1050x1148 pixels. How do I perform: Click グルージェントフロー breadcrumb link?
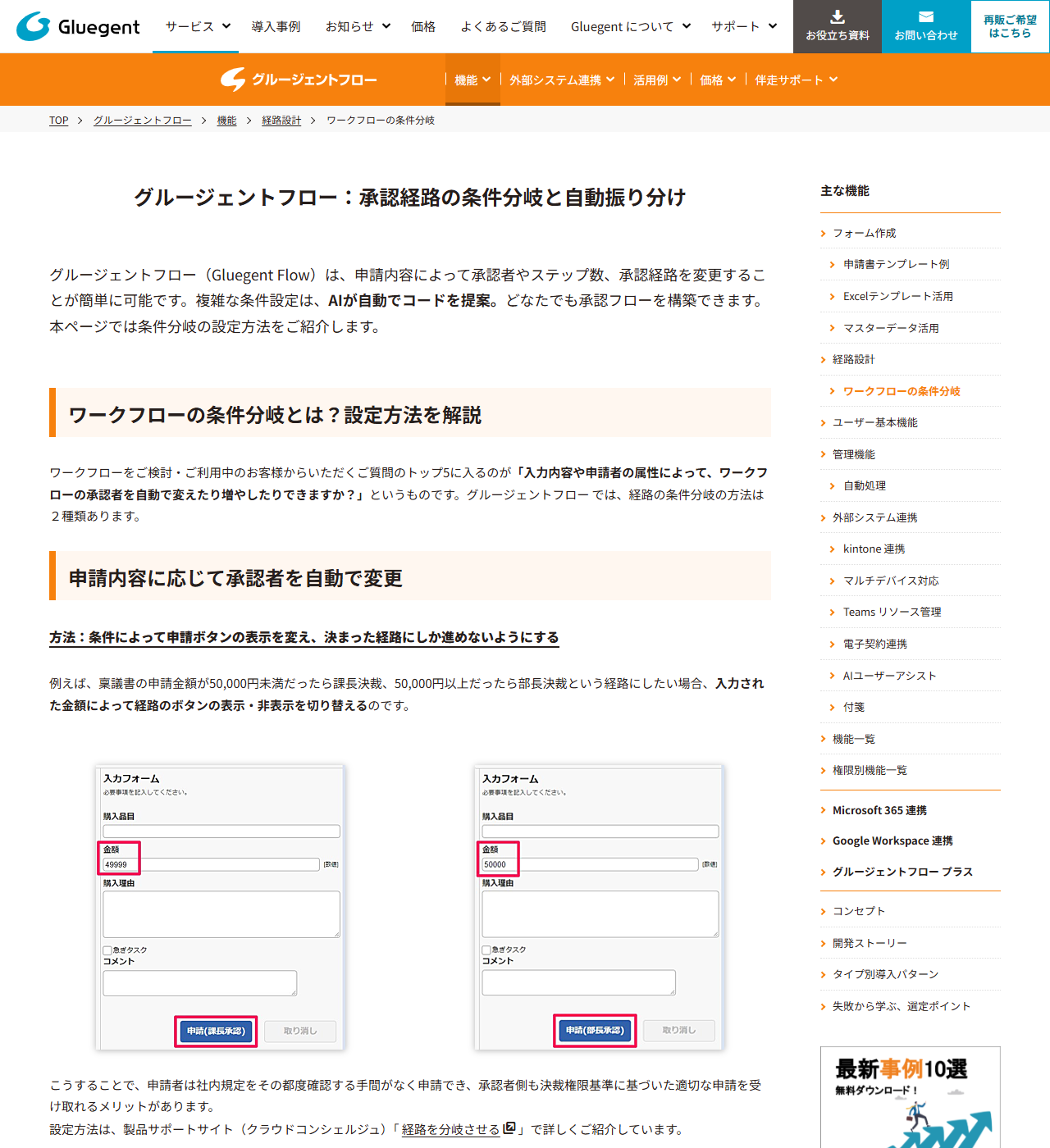(x=143, y=120)
